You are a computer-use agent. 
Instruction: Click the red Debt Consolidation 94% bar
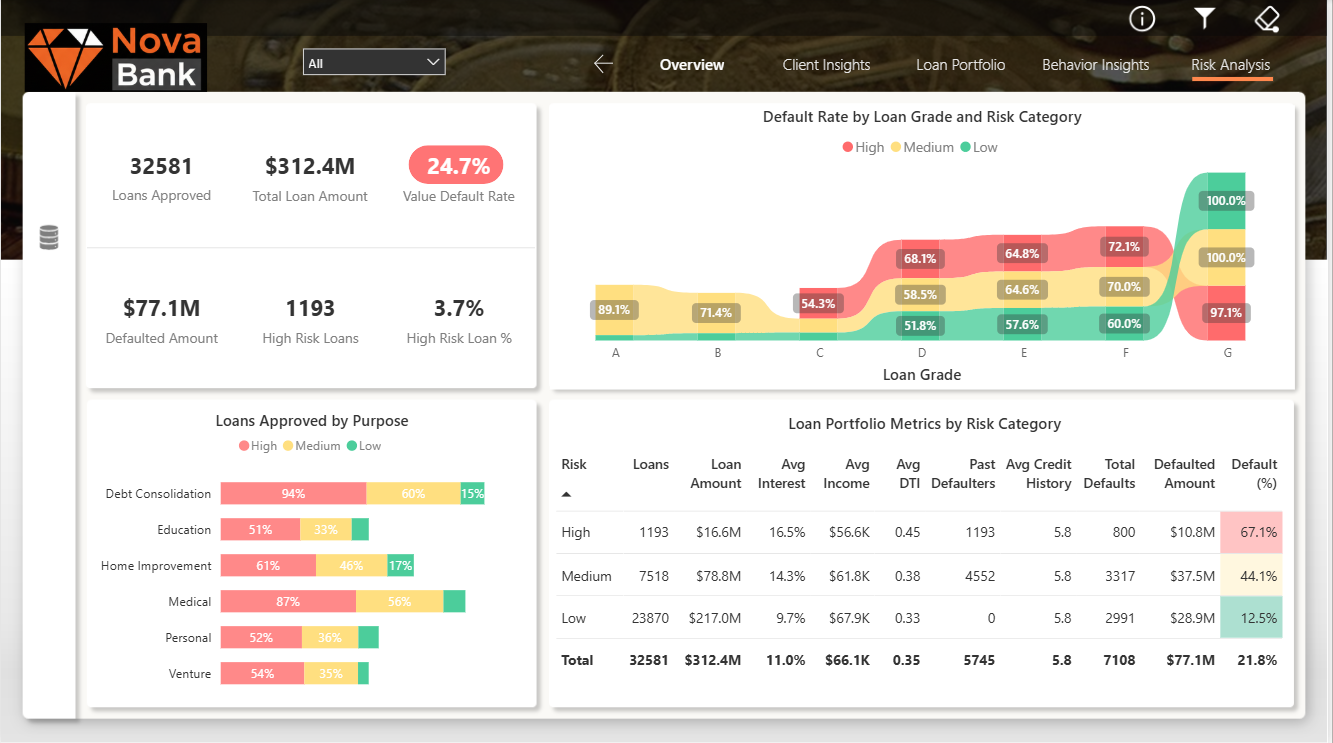coord(293,493)
